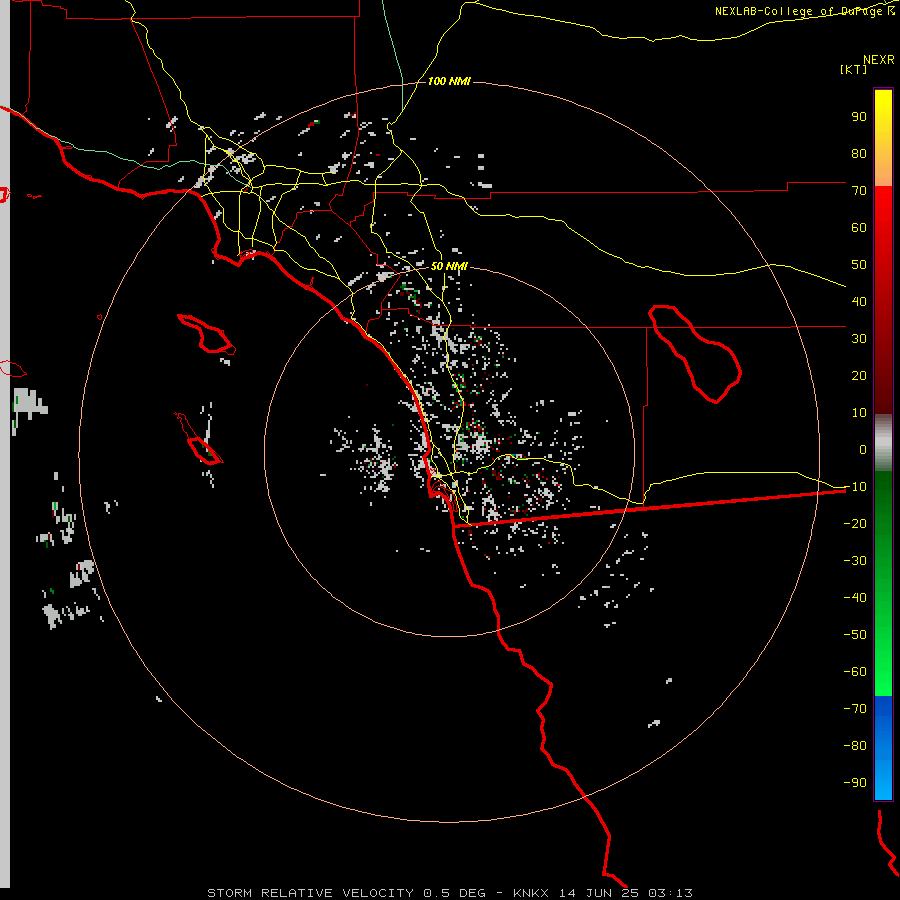Click the 60 value on velocity scale
This screenshot has width=900, height=900.
(859, 228)
